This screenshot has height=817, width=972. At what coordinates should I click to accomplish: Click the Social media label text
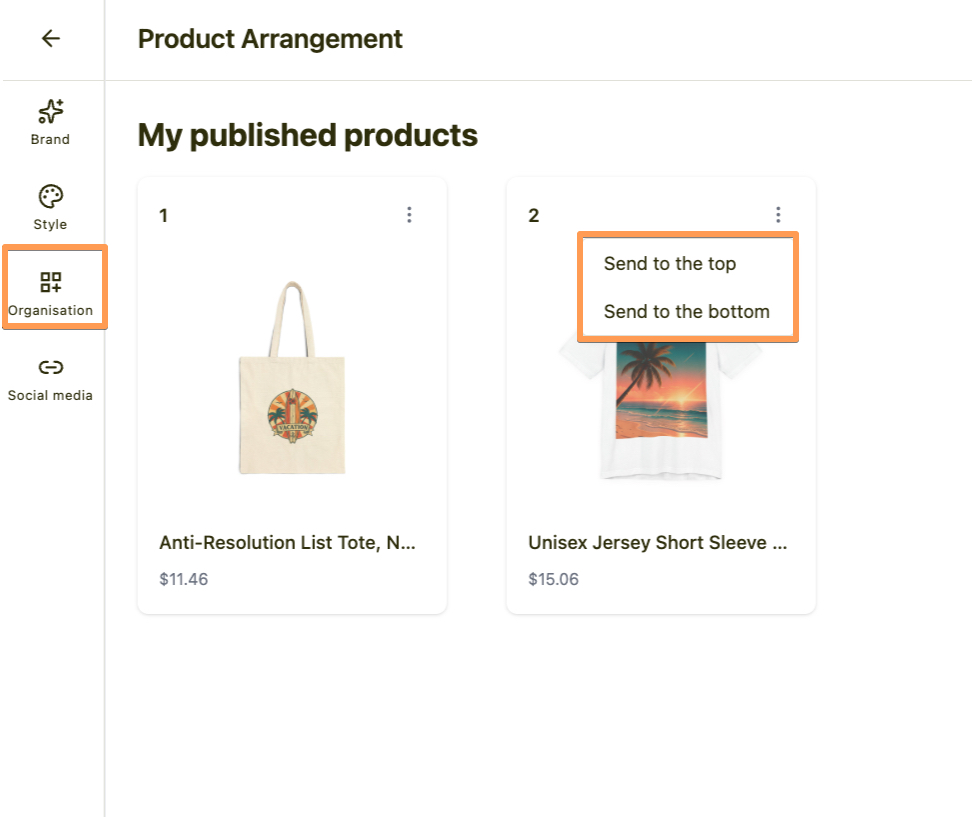click(50, 395)
